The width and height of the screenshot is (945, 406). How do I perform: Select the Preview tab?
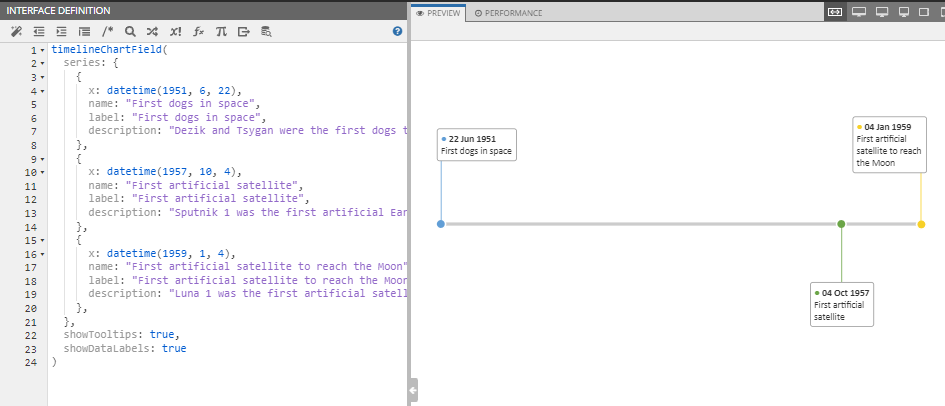[439, 13]
